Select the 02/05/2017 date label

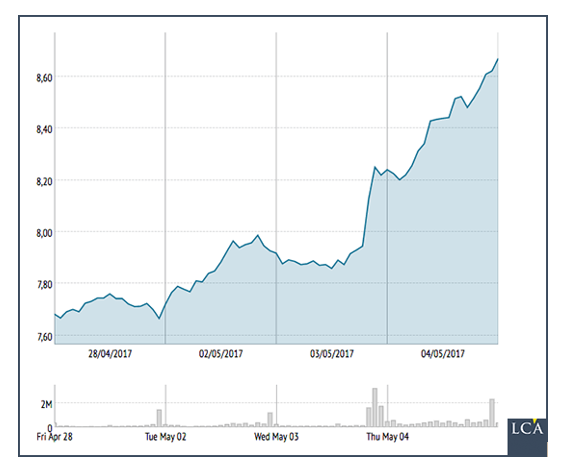221,353
